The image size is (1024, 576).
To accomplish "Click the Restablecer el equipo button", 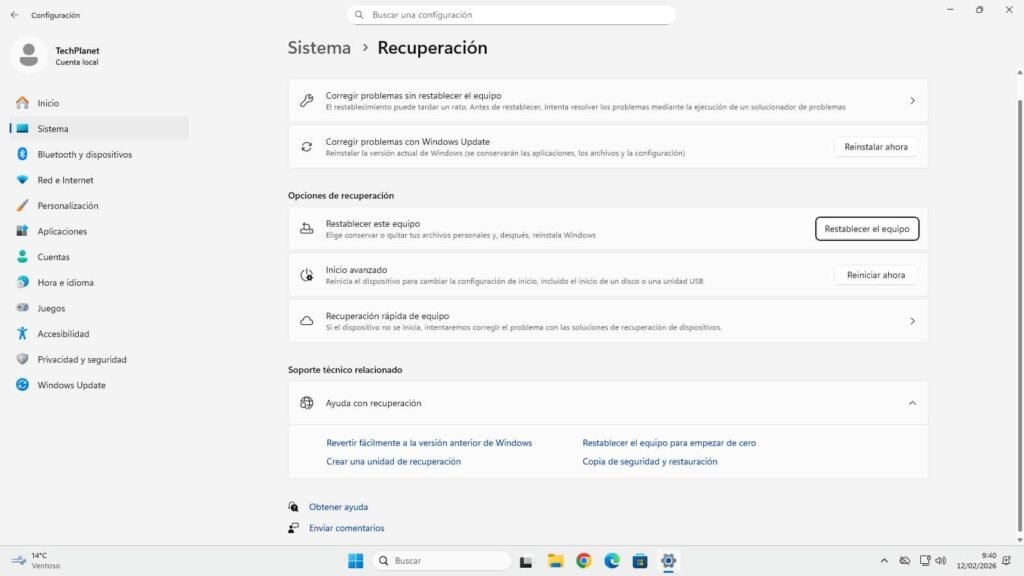I will 866,228.
